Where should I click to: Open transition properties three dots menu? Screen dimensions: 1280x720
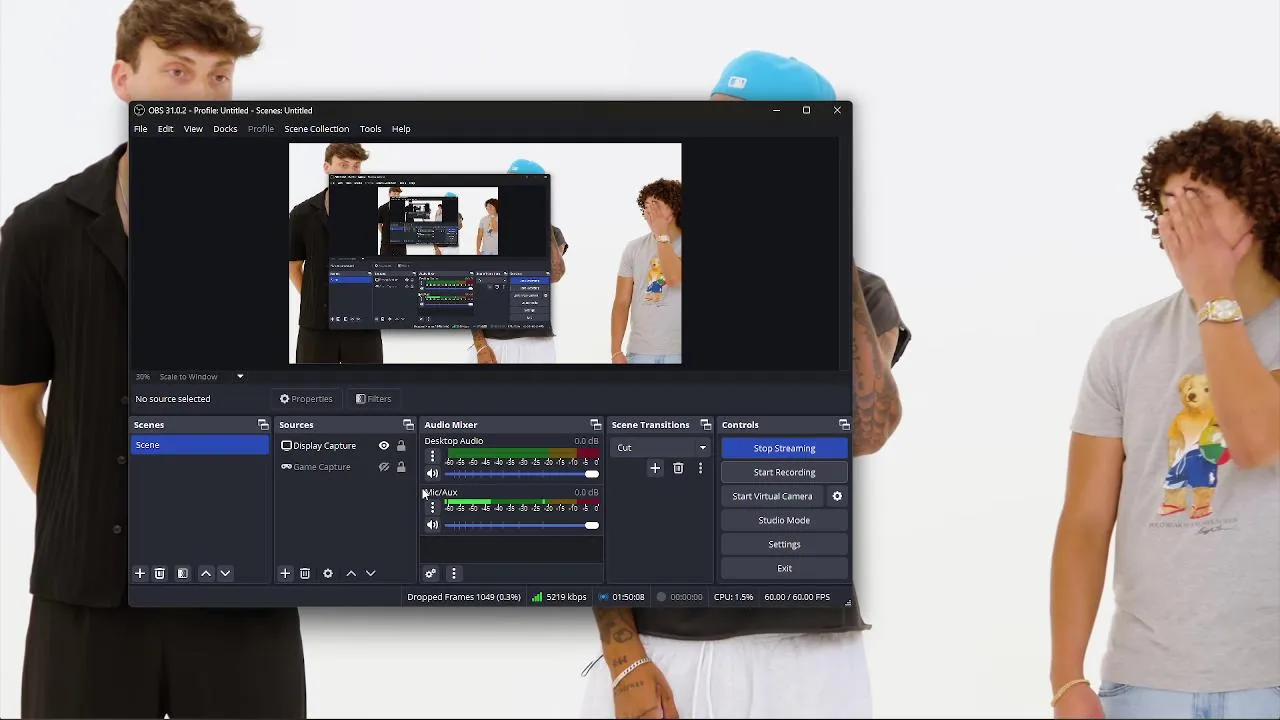700,468
